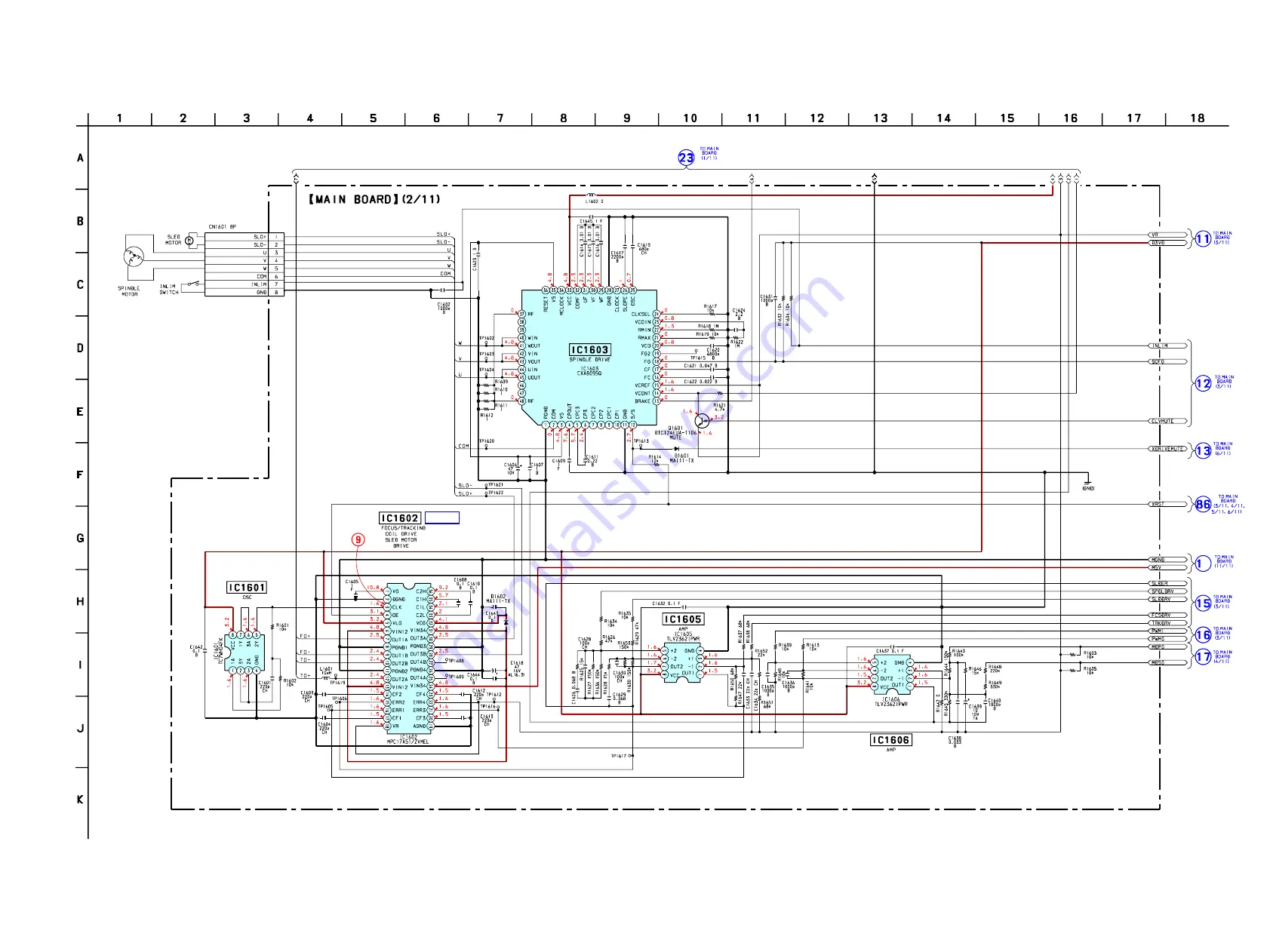Click circled connector number 13

1203,450
